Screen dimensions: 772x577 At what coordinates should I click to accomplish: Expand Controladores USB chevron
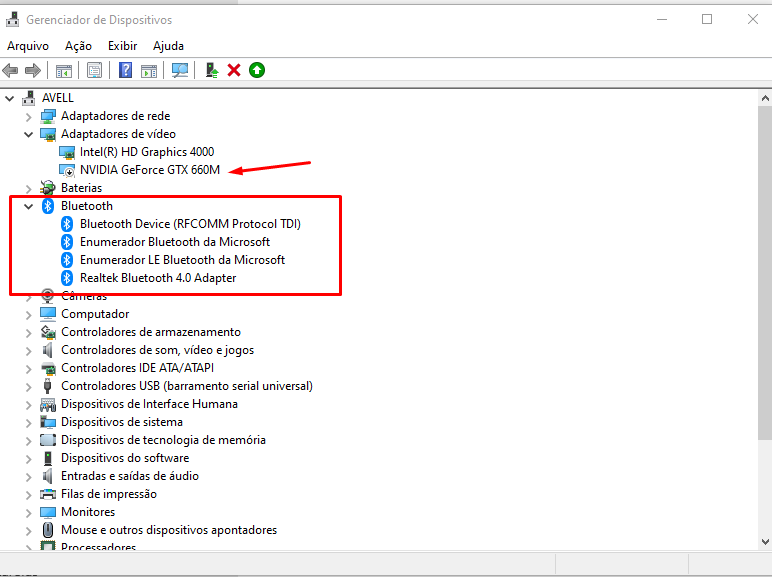click(x=29, y=386)
